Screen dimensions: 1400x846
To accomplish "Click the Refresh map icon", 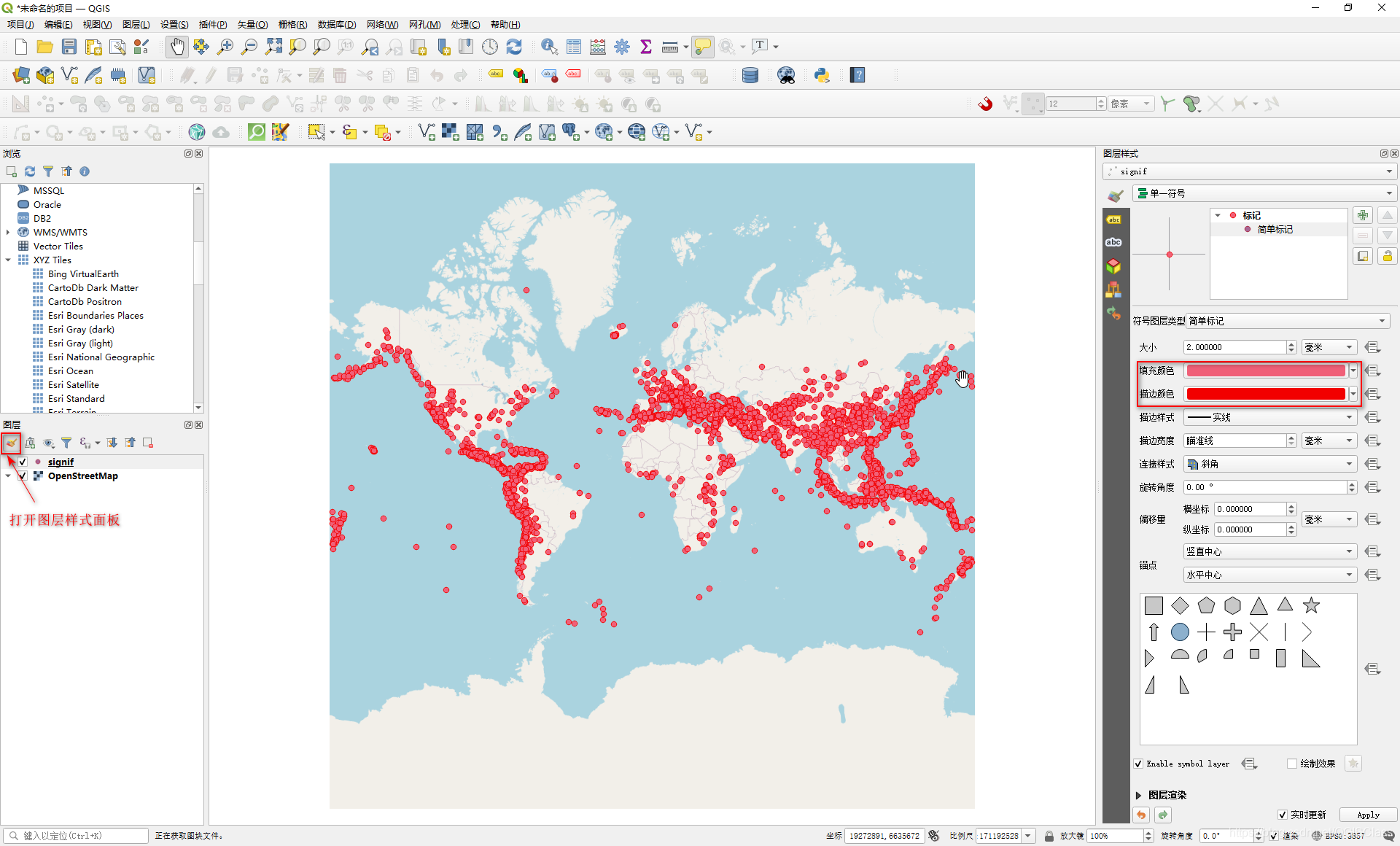I will coord(514,47).
